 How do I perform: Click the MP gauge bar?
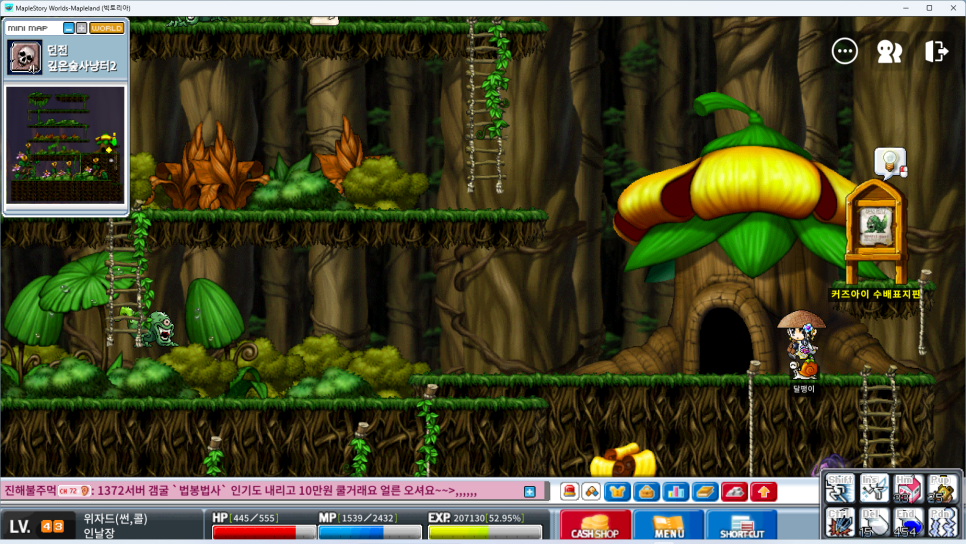[x=370, y=532]
